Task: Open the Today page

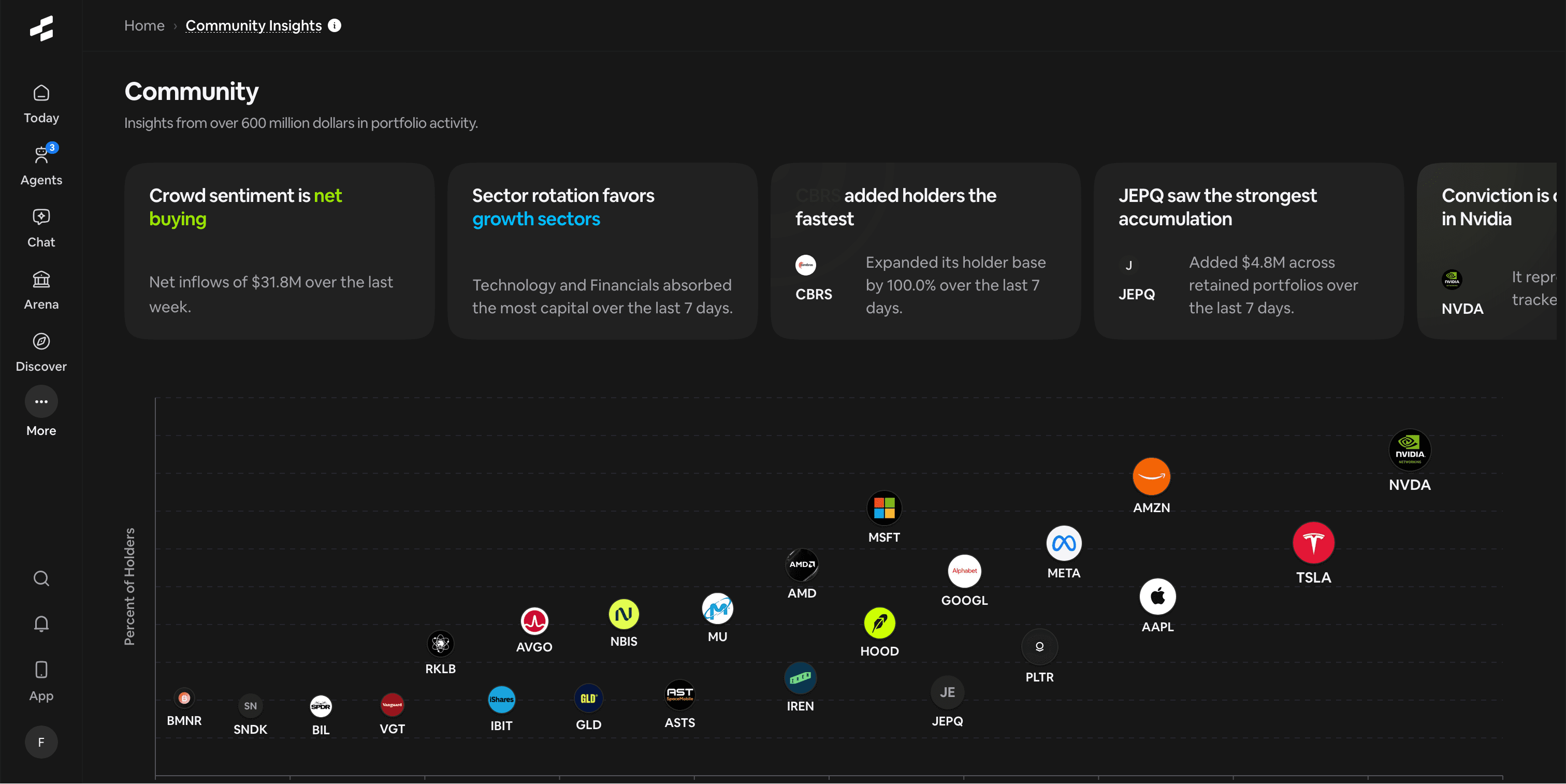Action: pos(41,105)
